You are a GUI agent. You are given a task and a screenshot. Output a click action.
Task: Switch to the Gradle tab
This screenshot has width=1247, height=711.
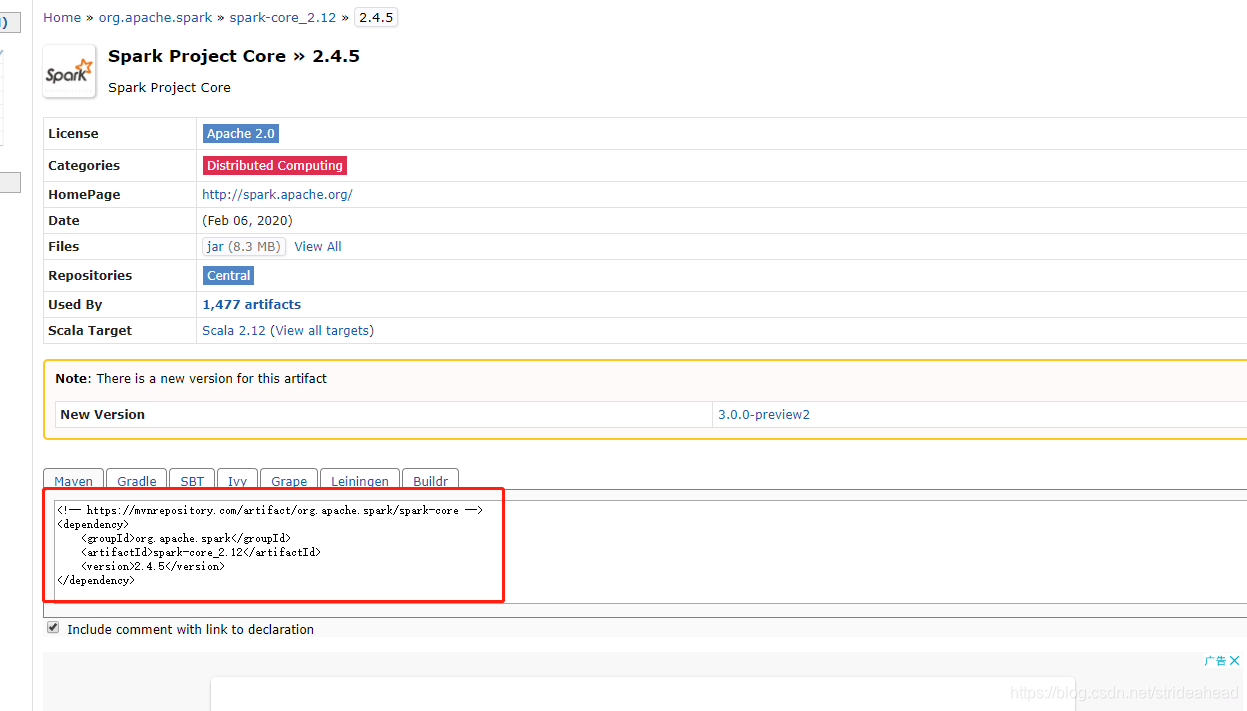[136, 480]
